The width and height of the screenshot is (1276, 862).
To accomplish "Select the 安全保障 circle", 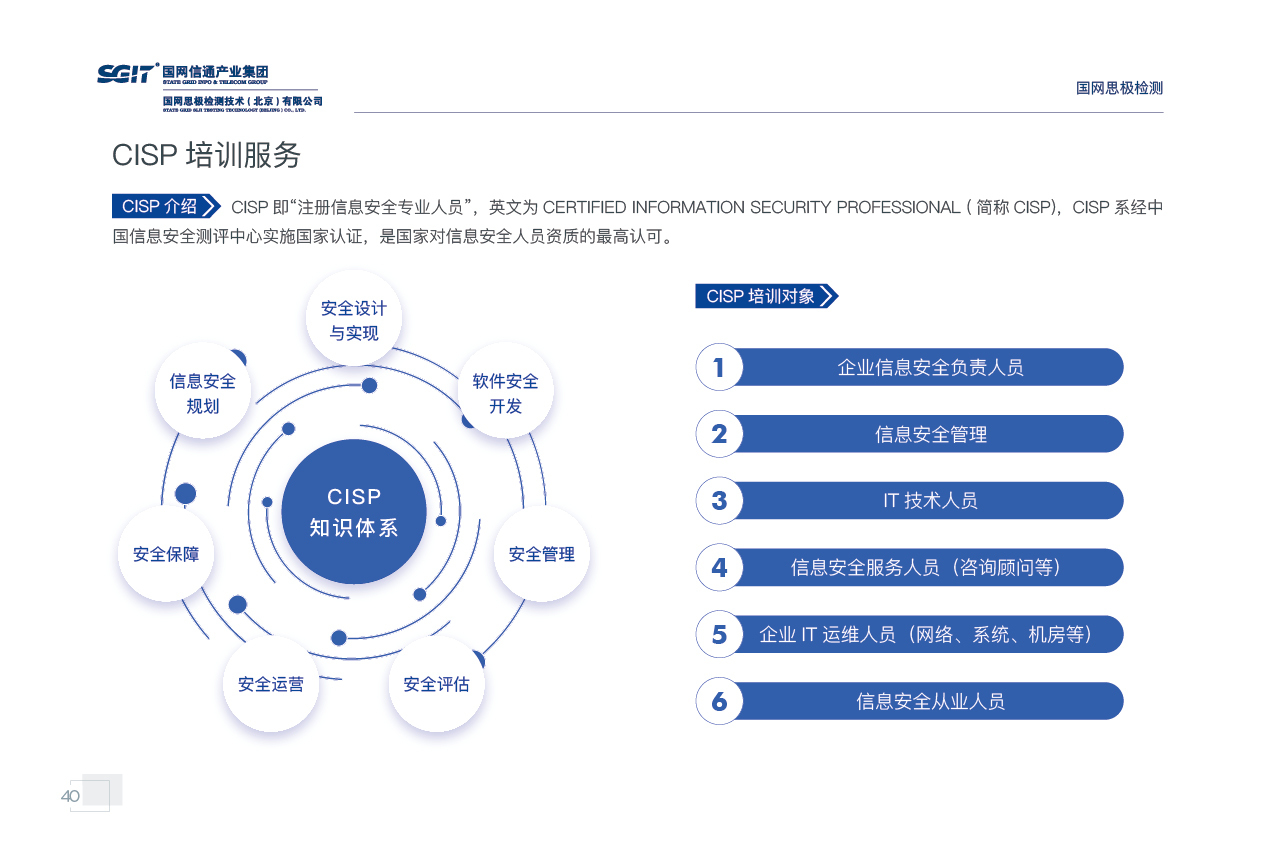I will pos(166,554).
